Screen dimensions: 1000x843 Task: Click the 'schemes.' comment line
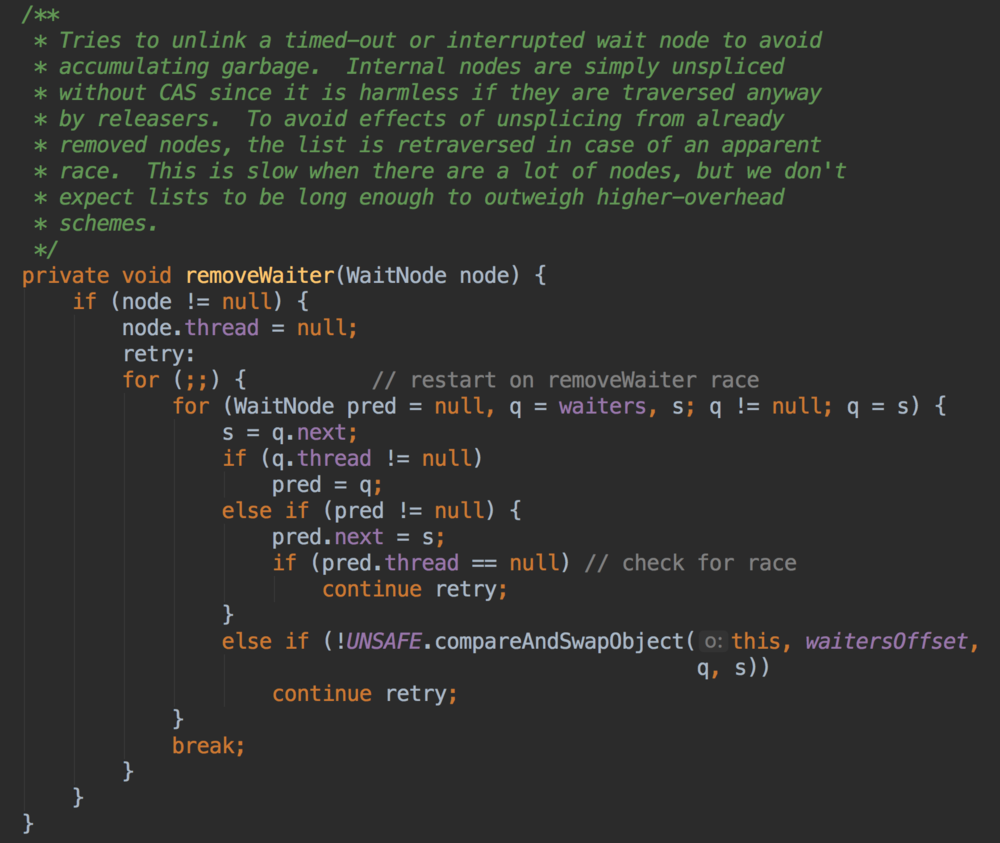point(96,224)
